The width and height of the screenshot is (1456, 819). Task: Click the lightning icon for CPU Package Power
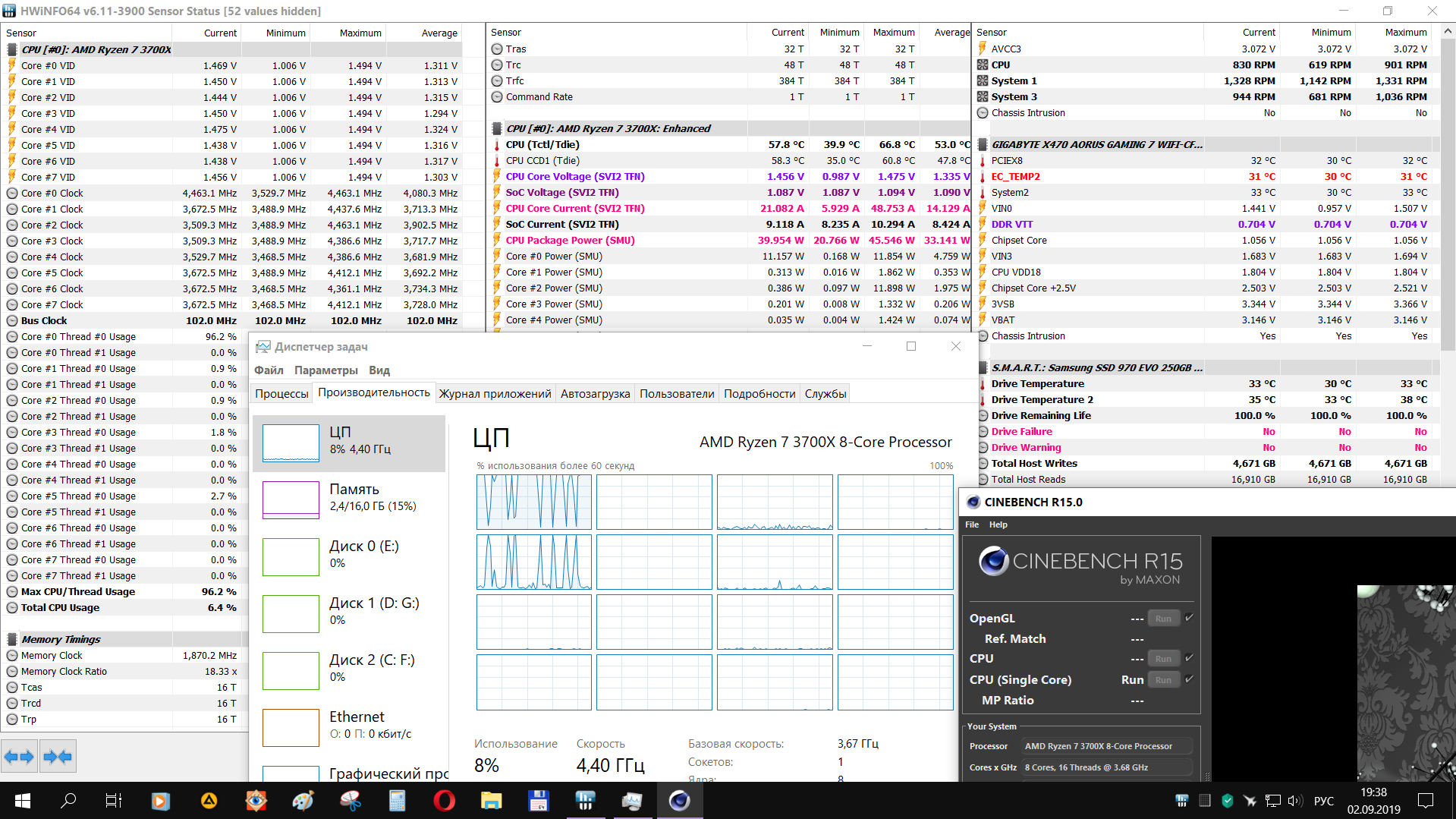(497, 240)
